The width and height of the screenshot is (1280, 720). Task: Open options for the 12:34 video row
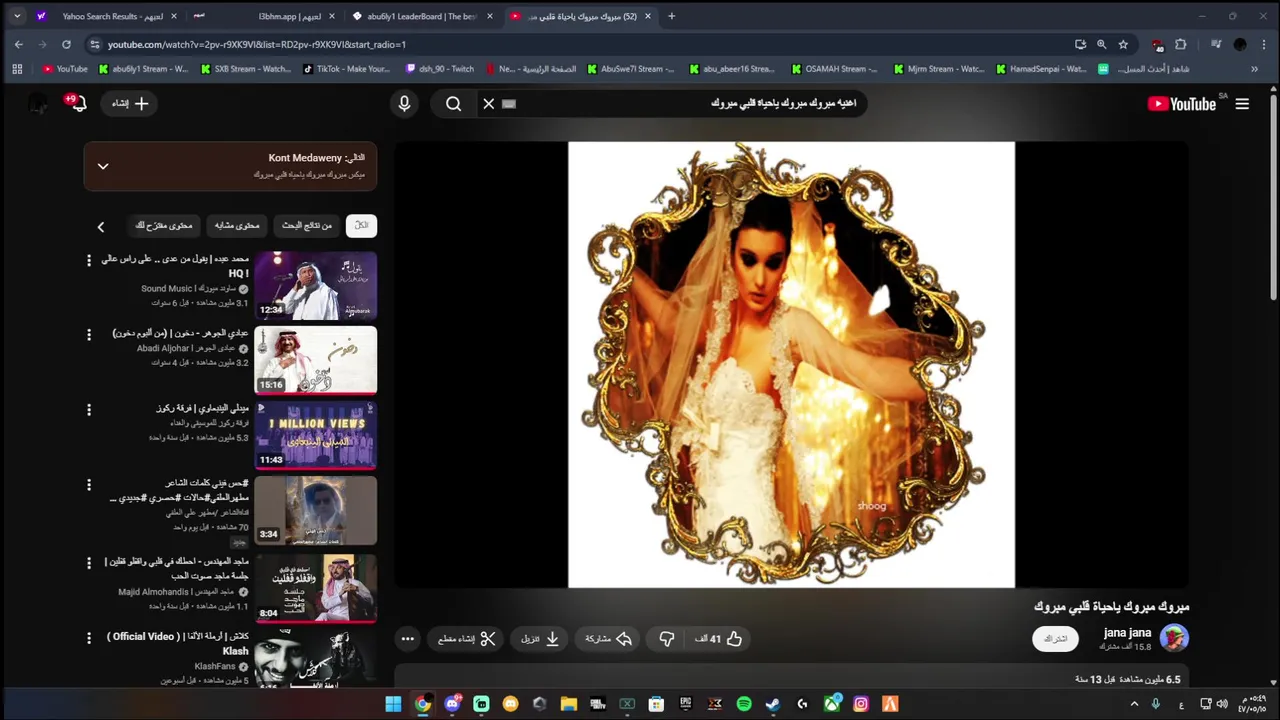click(x=89, y=260)
